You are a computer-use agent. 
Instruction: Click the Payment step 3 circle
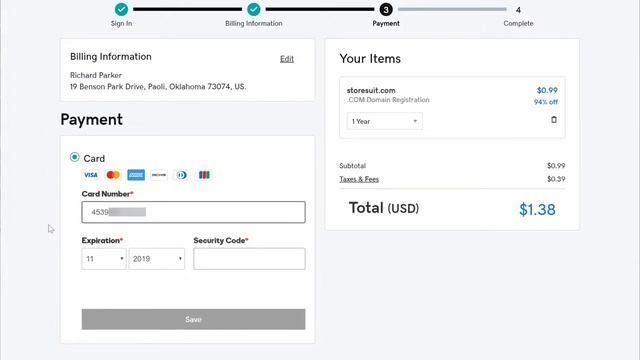click(386, 9)
